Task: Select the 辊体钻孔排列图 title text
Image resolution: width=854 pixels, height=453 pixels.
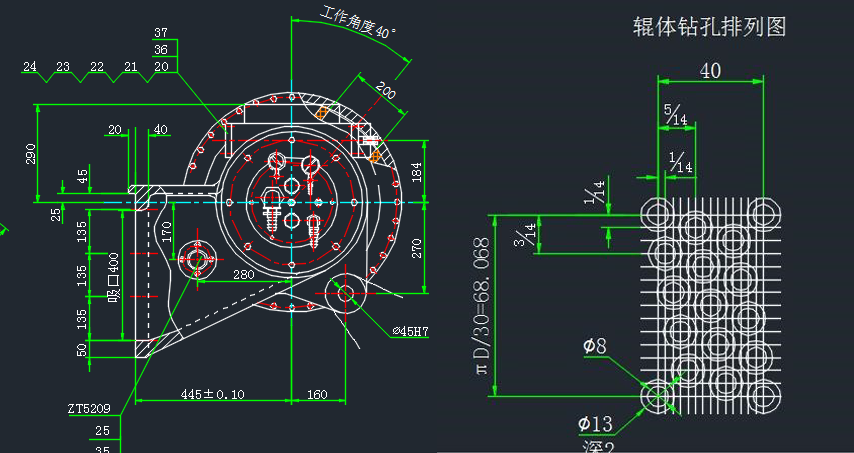Action: coord(710,27)
